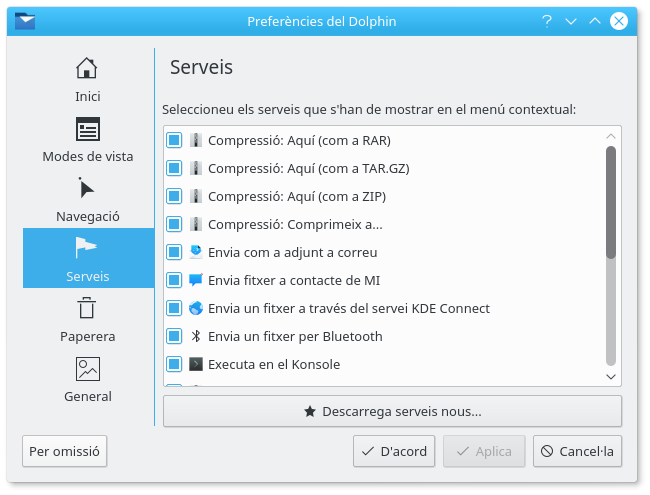The width and height of the screenshot is (650, 495).
Task: Open the General picture icon
Action: (87, 368)
